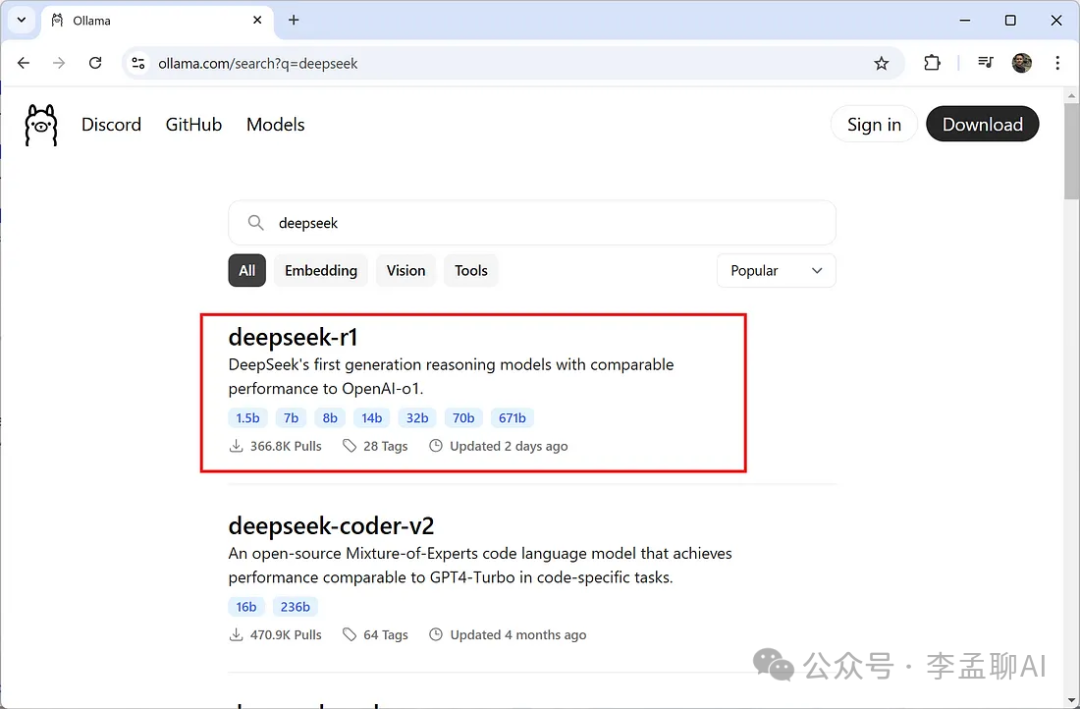The width and height of the screenshot is (1080, 709).
Task: Click the Updated 2 days ago text
Action: coord(509,446)
